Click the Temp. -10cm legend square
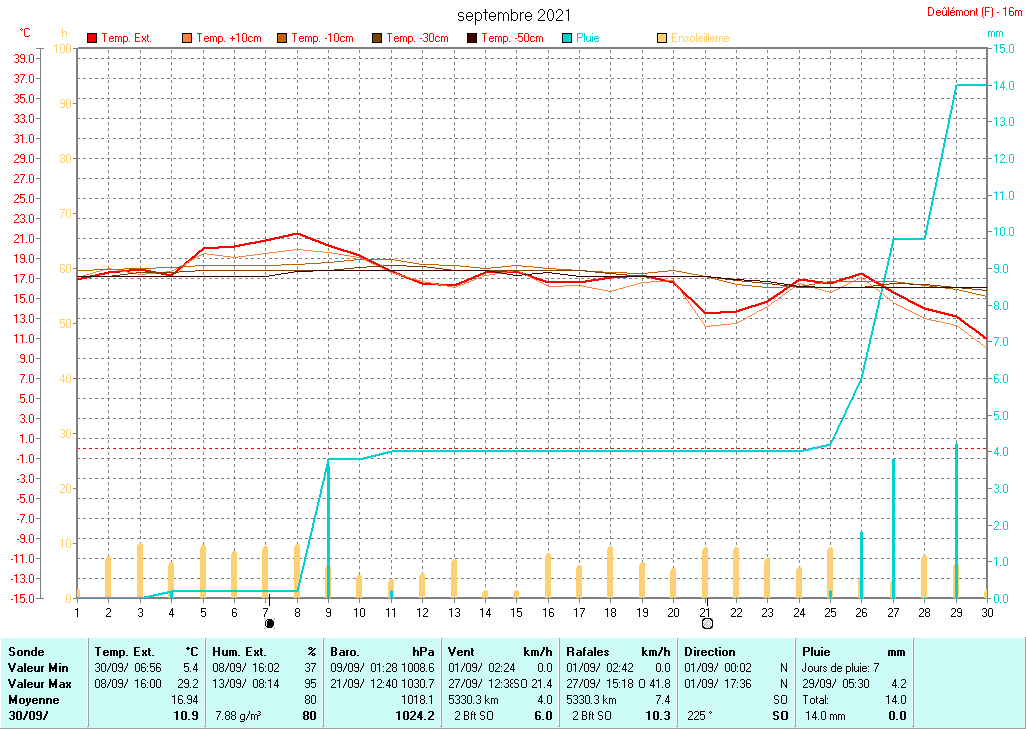Image resolution: width=1026 pixels, height=729 pixels. (282, 38)
